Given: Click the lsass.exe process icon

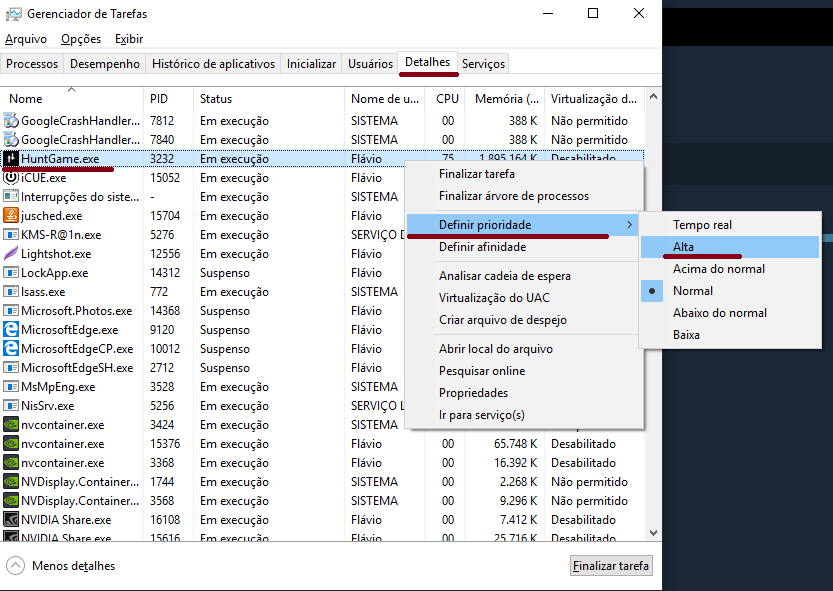Looking at the screenshot, I should 11,292.
